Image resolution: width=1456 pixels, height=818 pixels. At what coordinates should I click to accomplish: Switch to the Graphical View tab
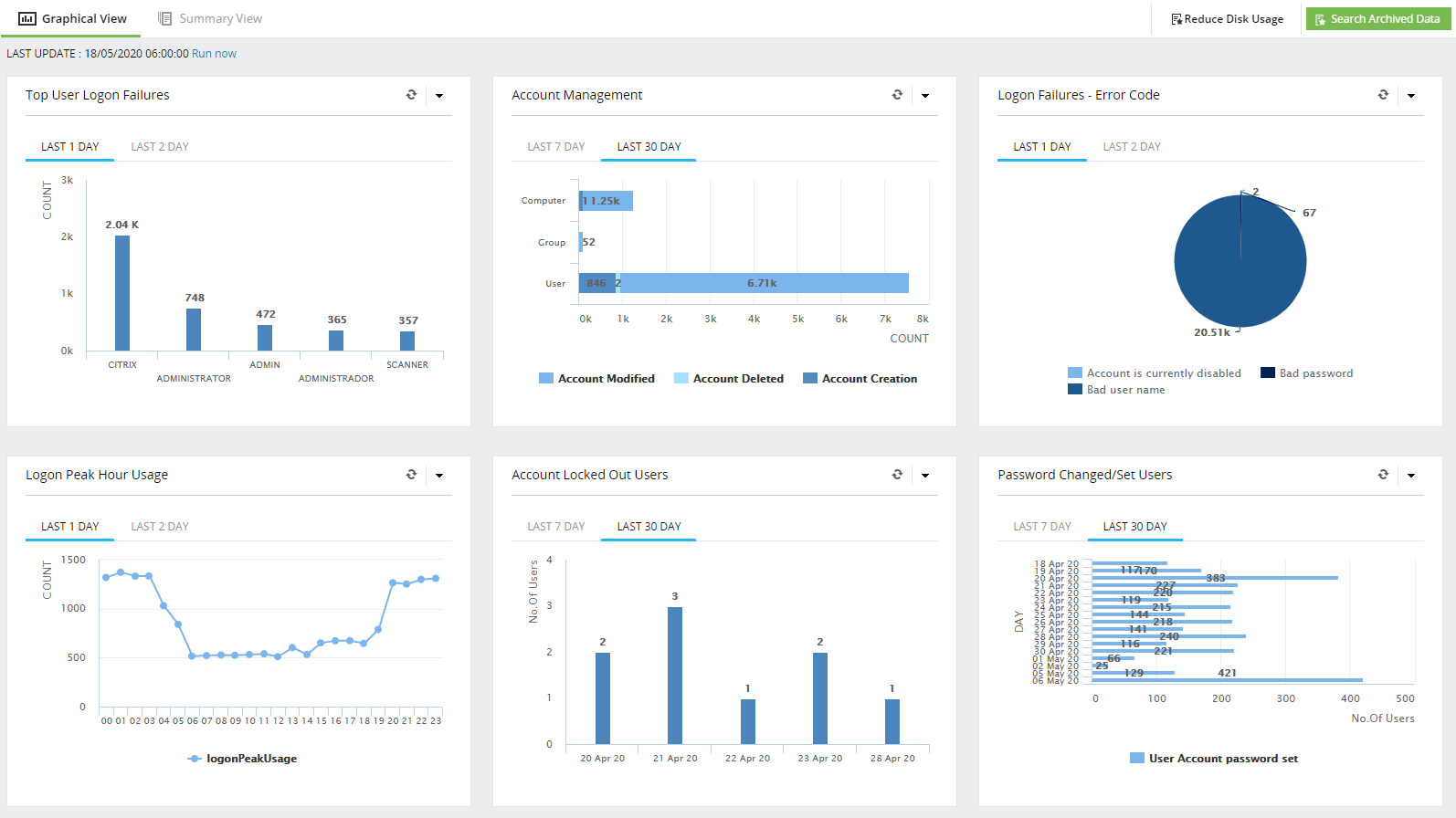pos(73,18)
